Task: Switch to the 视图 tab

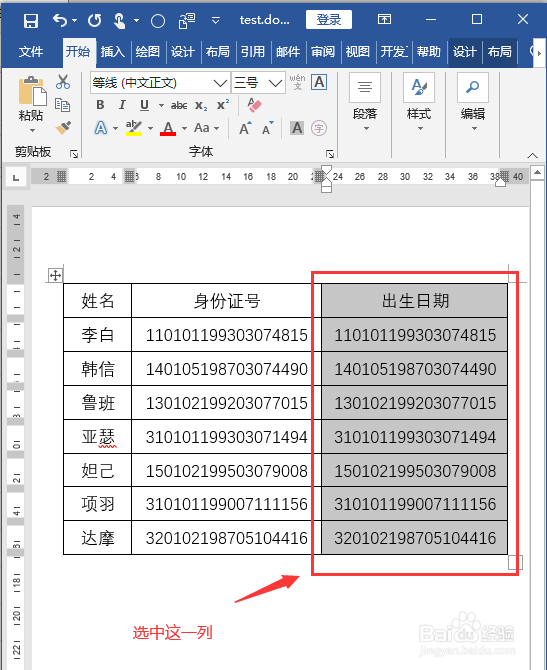Action: (358, 52)
